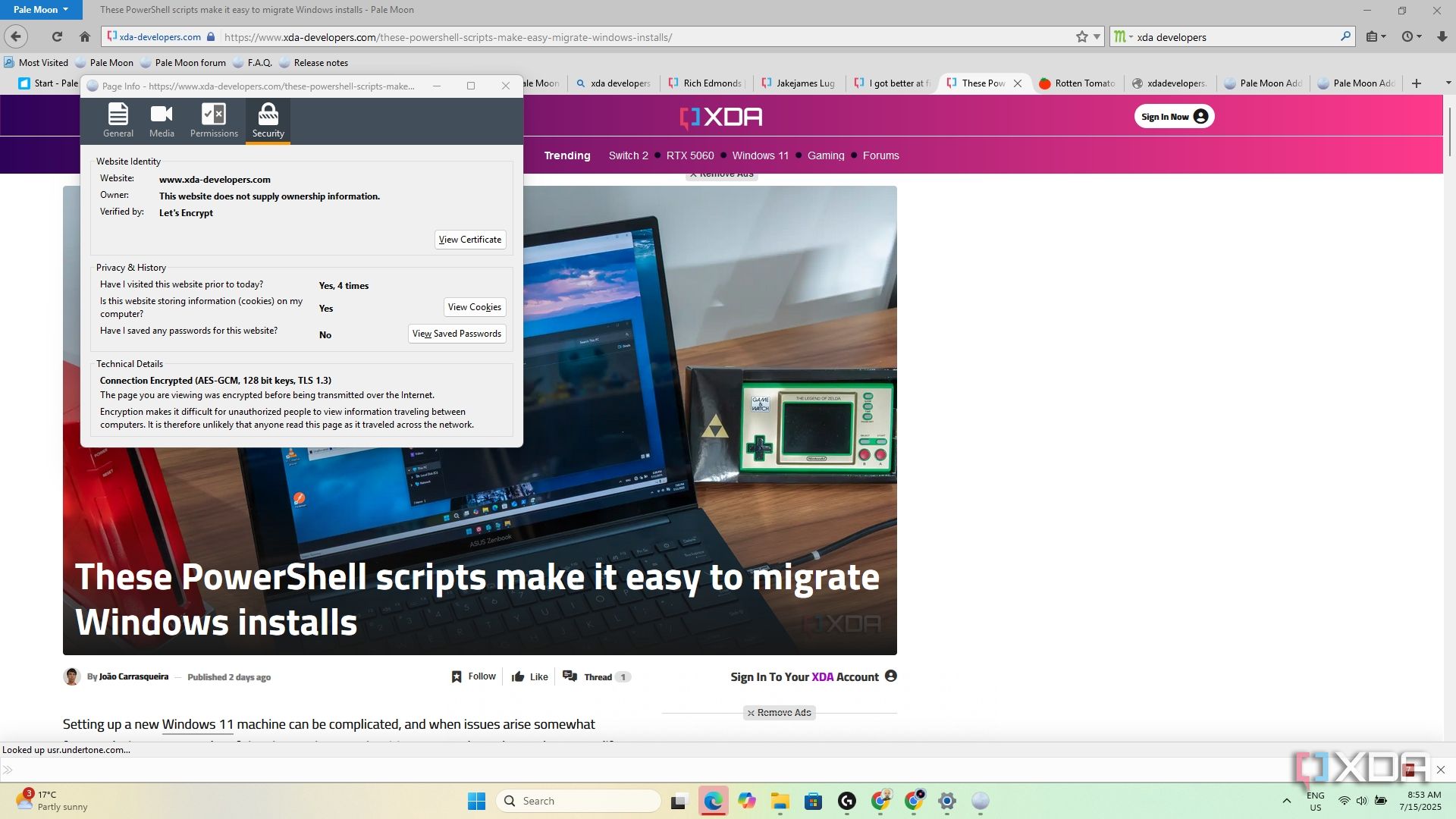Click Sign In Now button
Image resolution: width=1456 pixels, height=819 pixels.
click(1174, 116)
